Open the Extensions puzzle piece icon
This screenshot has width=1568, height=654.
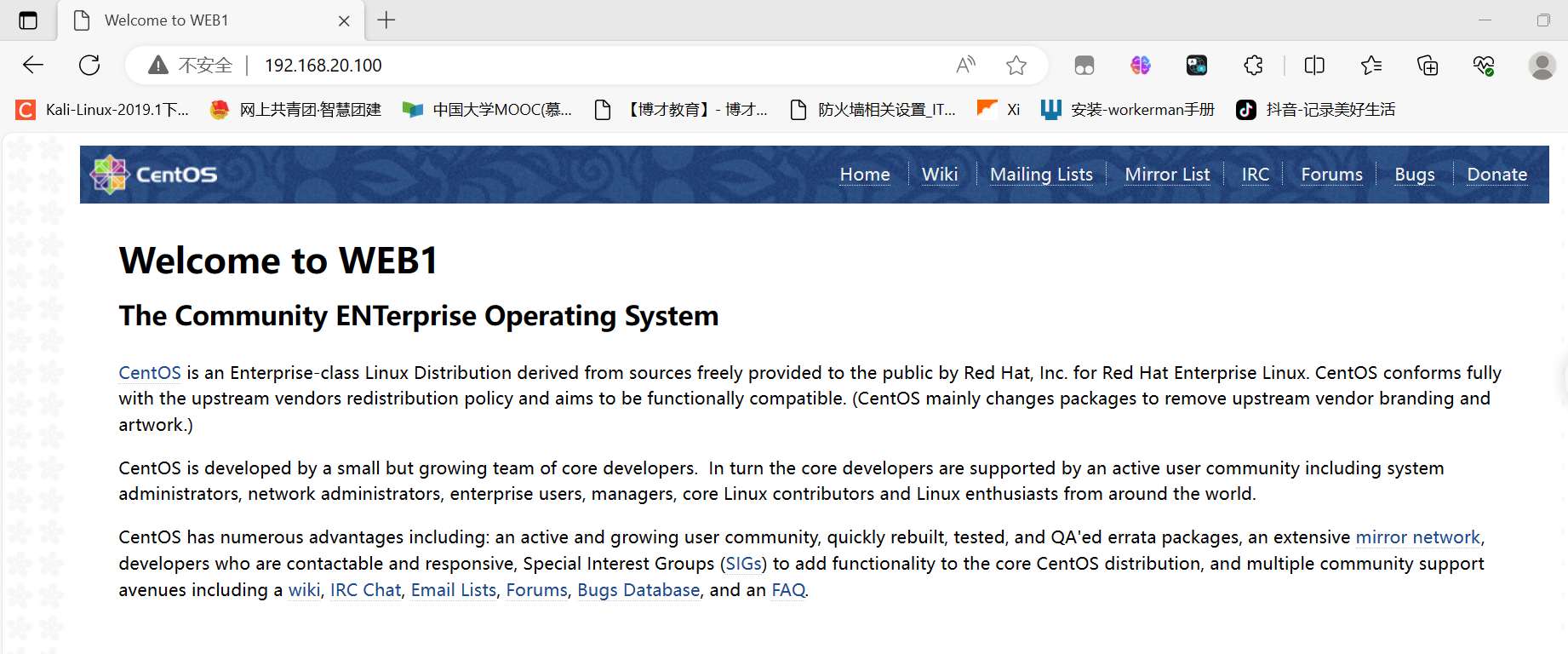pyautogui.click(x=1253, y=66)
